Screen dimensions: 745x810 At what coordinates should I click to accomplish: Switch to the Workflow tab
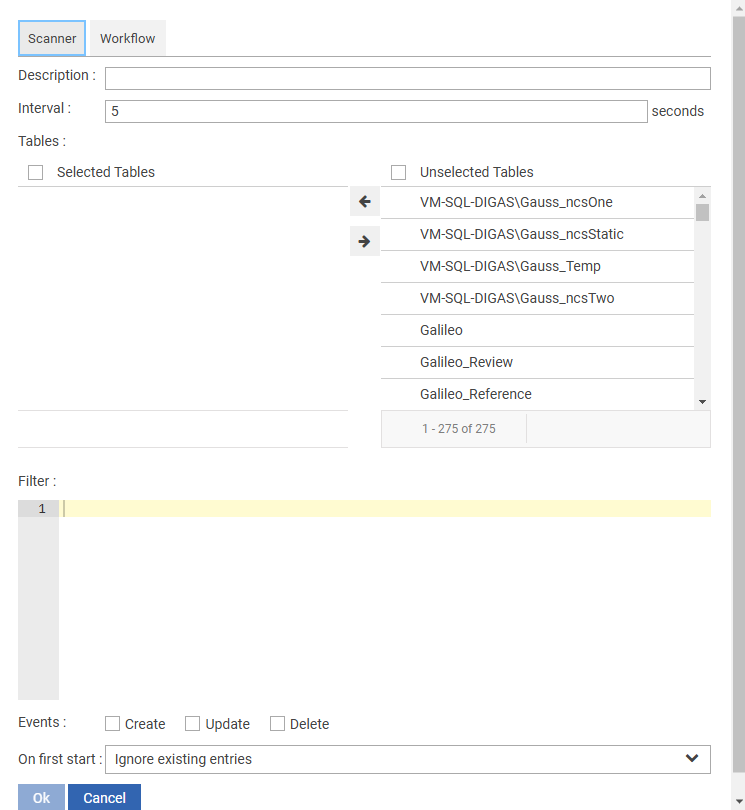tap(127, 38)
